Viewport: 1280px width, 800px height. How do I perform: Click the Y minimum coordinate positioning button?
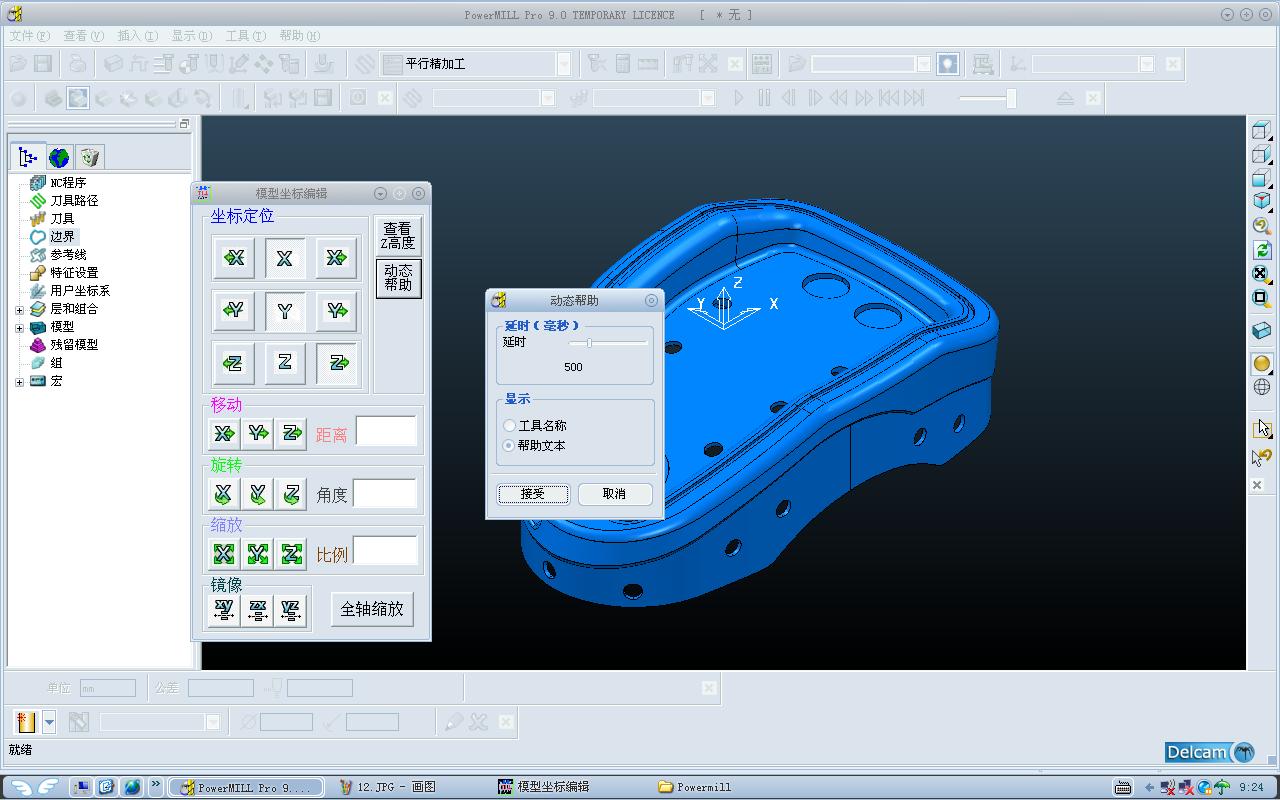click(x=234, y=311)
